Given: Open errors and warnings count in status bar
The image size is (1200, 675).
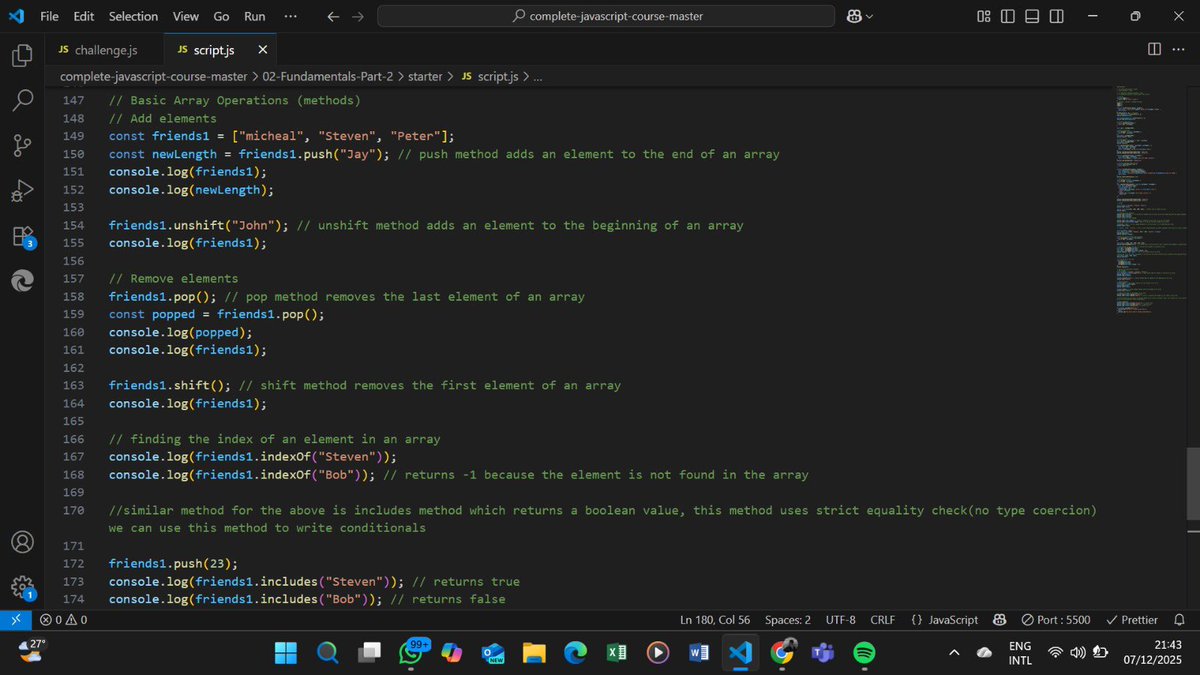Looking at the screenshot, I should click(x=63, y=620).
